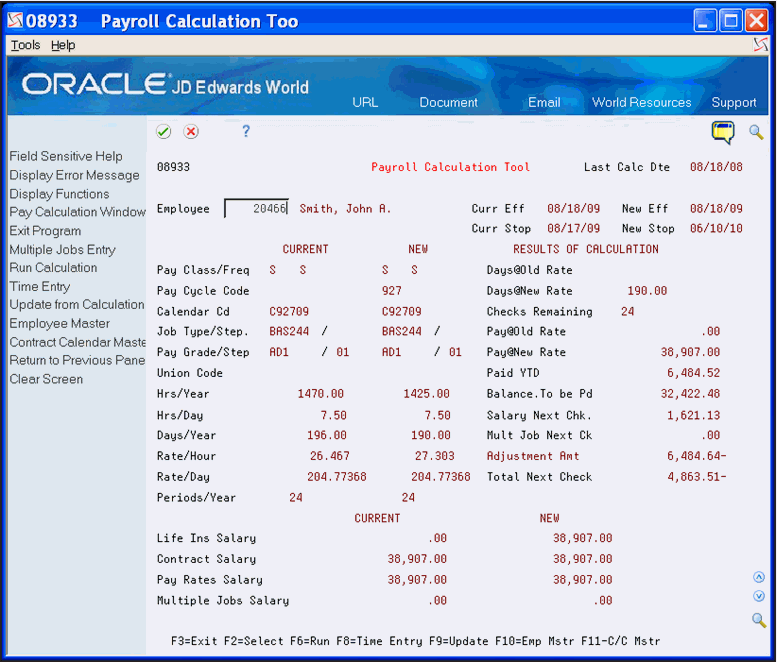777x662 pixels.
Task: Click the New Eff date value
Action: pyautogui.click(x=716, y=209)
